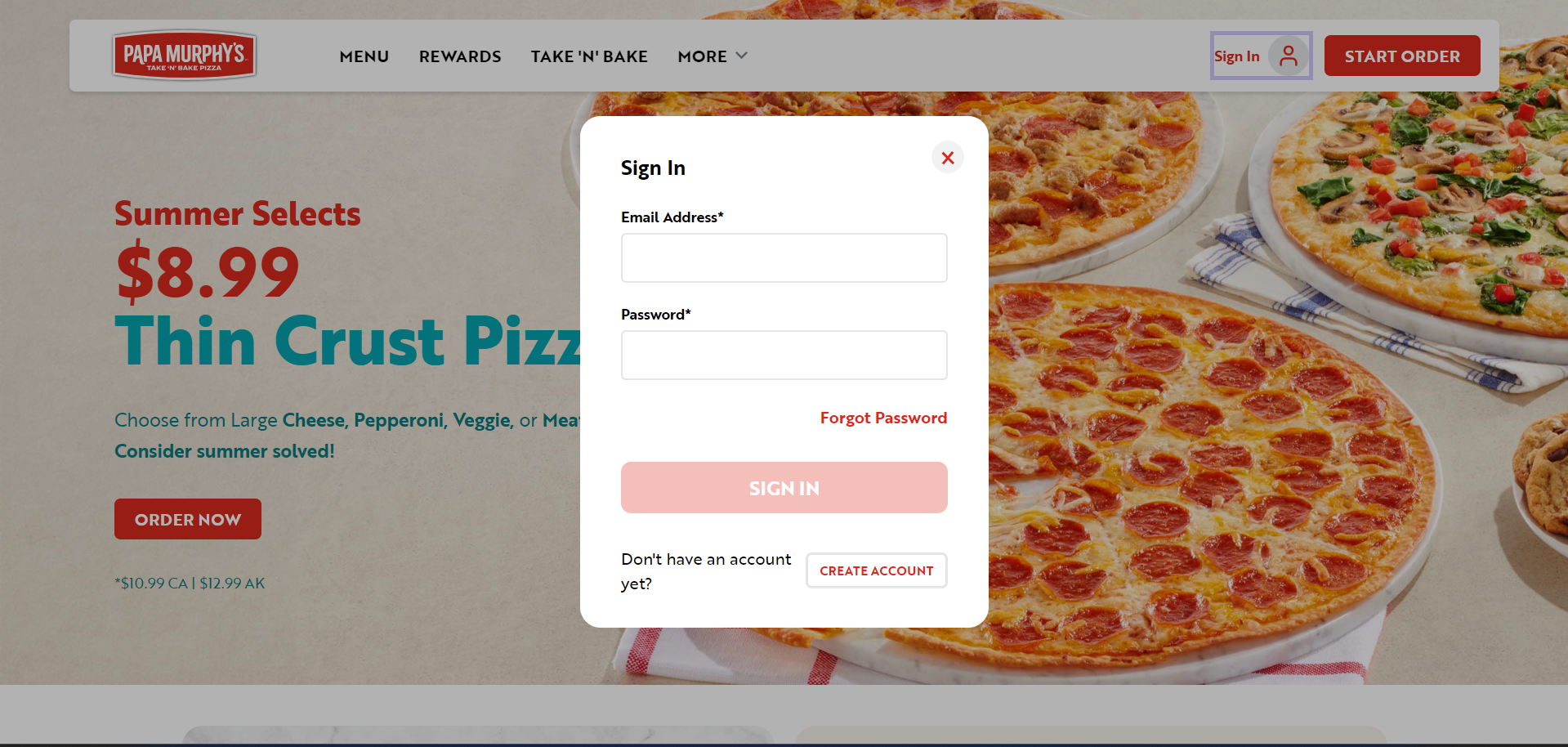Click the Papa Murphy's logo
1568x747 pixels.
click(x=184, y=56)
